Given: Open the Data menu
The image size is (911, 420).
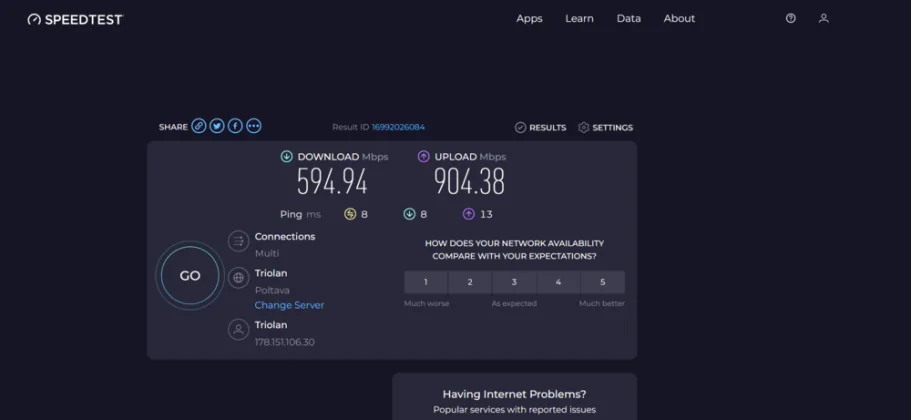Looking at the screenshot, I should 629,19.
